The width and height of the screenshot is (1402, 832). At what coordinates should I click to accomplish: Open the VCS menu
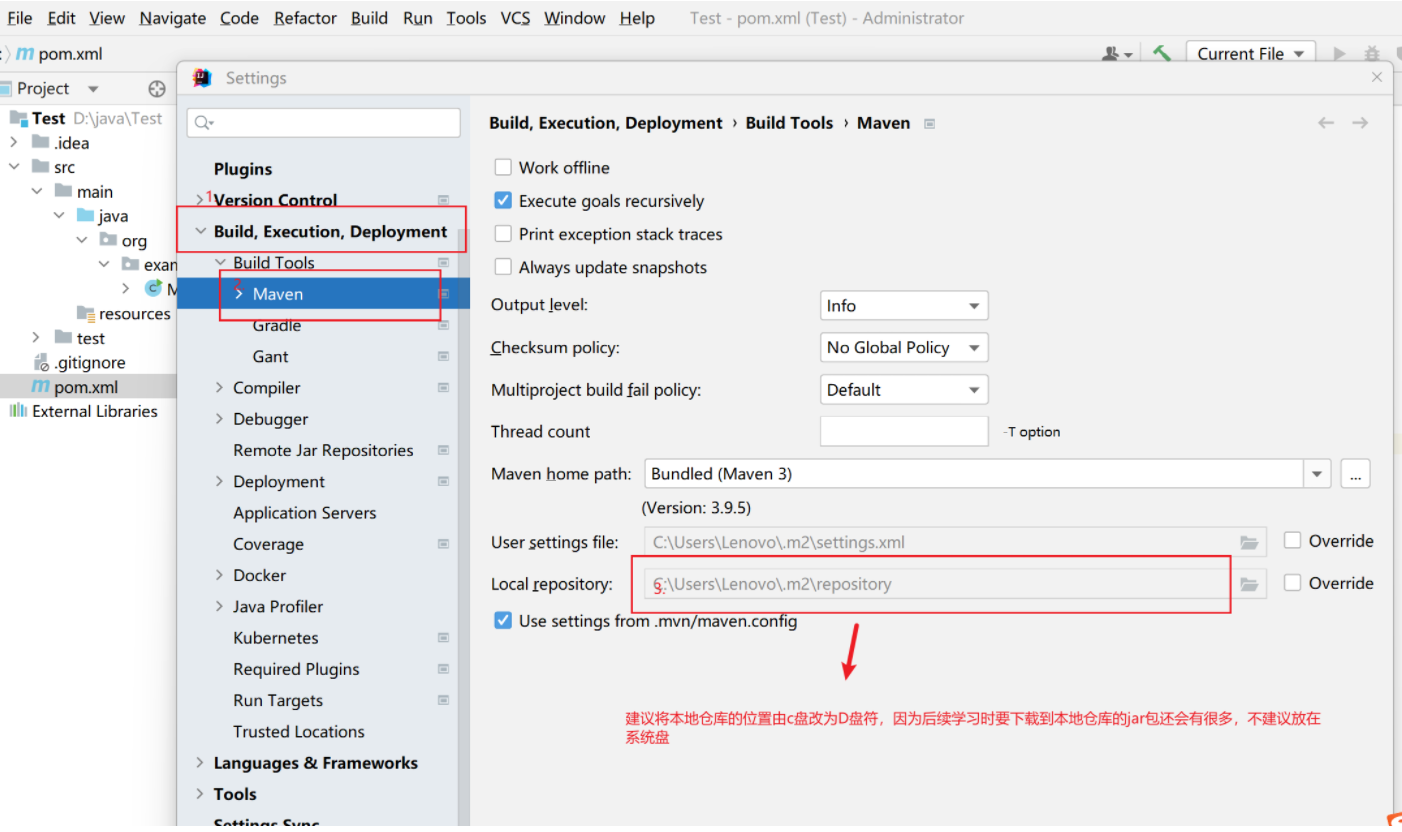(516, 18)
